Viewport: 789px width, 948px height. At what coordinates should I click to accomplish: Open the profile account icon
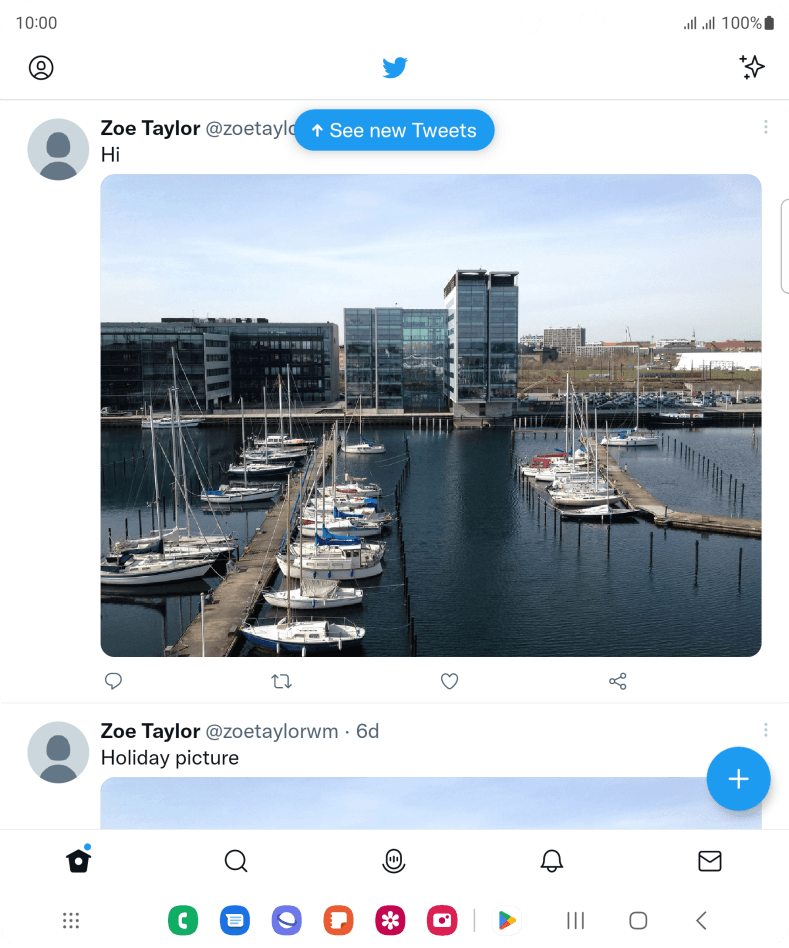tap(41, 68)
